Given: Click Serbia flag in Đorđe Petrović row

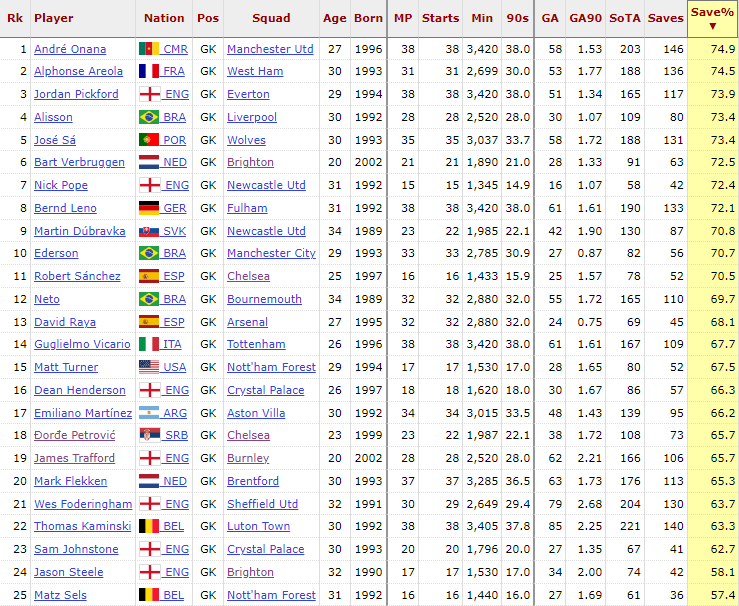Looking at the screenshot, I should 150,435.
